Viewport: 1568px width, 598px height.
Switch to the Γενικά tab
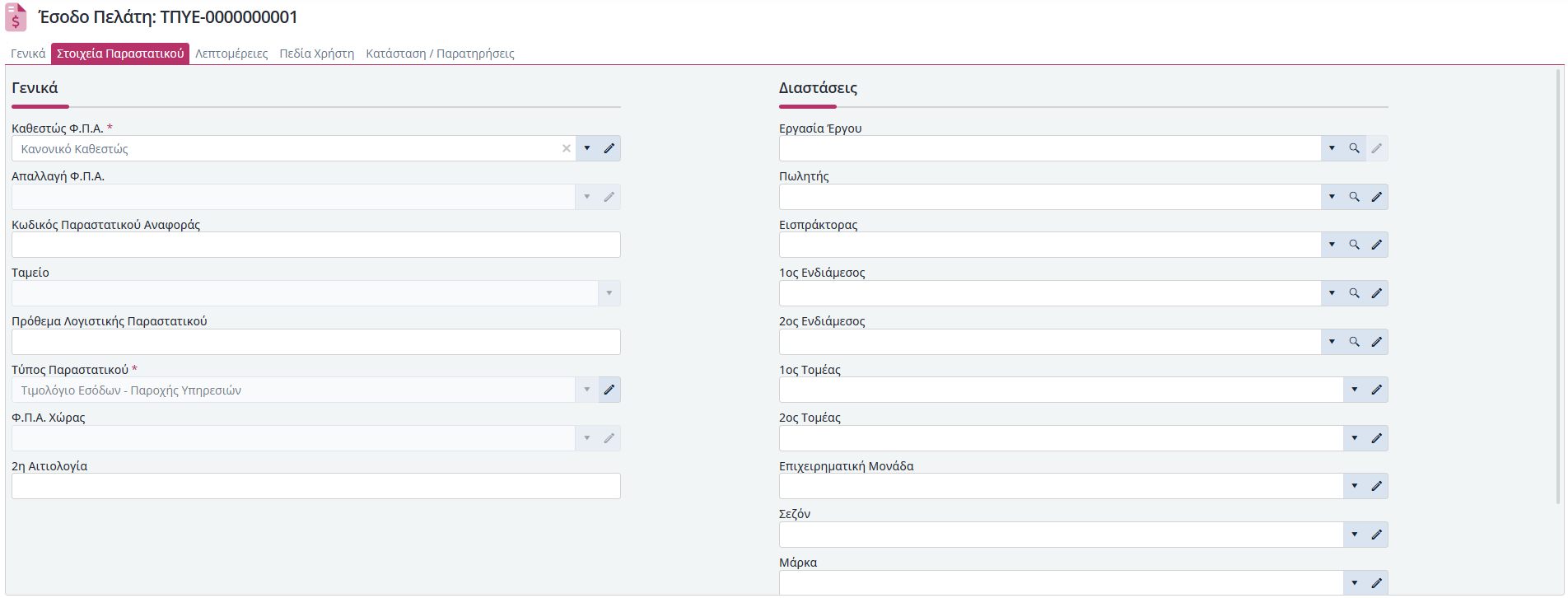click(x=28, y=54)
